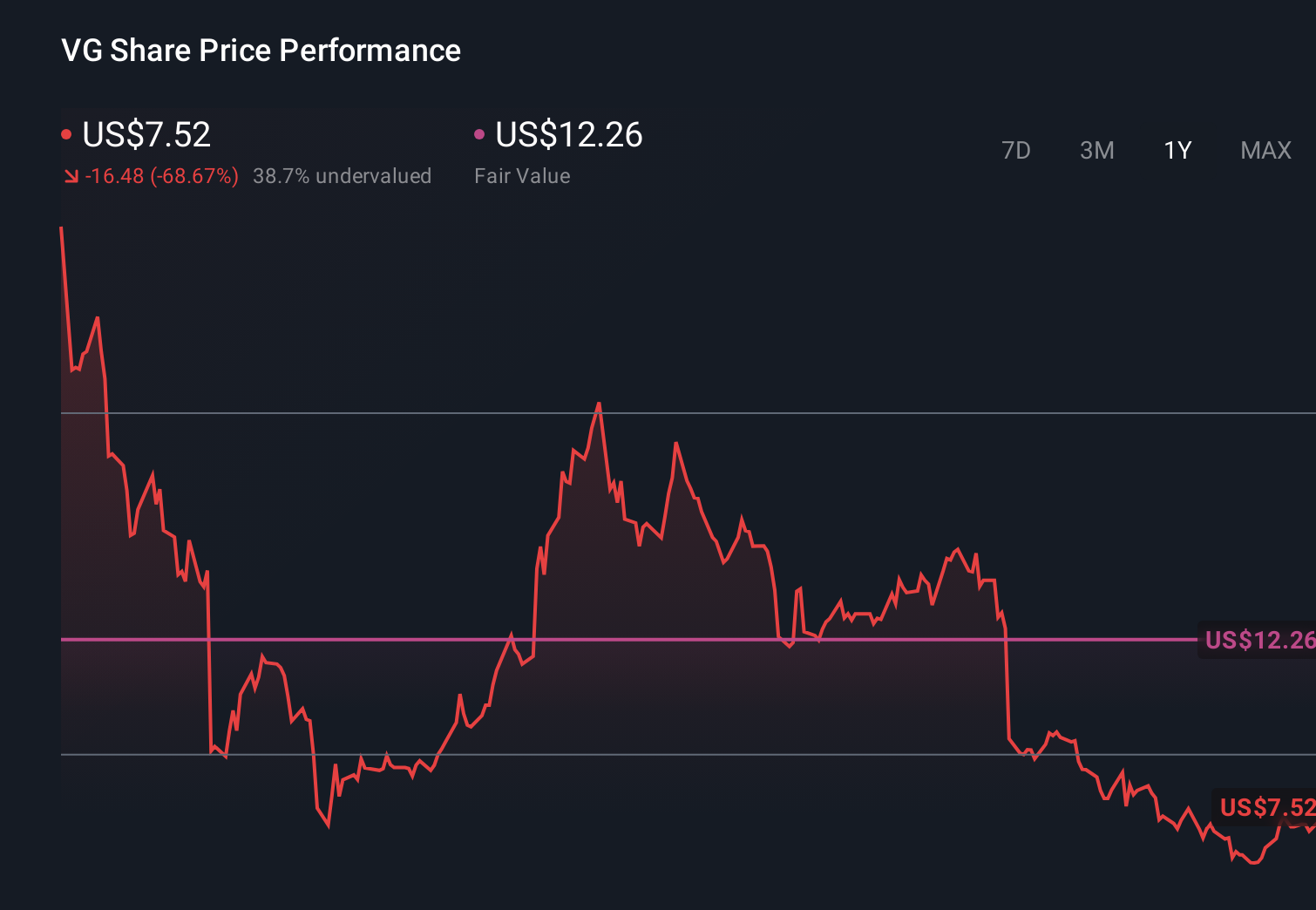Click the red share price legend dot

tap(68, 132)
